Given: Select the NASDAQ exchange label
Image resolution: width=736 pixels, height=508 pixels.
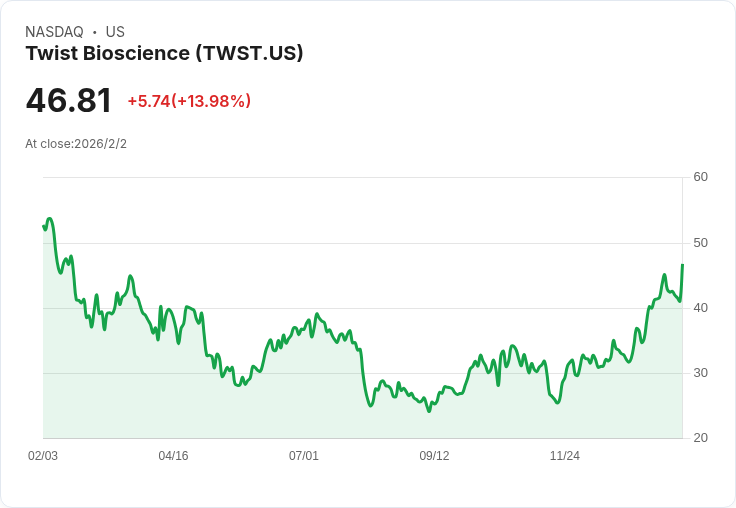Looking at the screenshot, I should click(x=54, y=32).
